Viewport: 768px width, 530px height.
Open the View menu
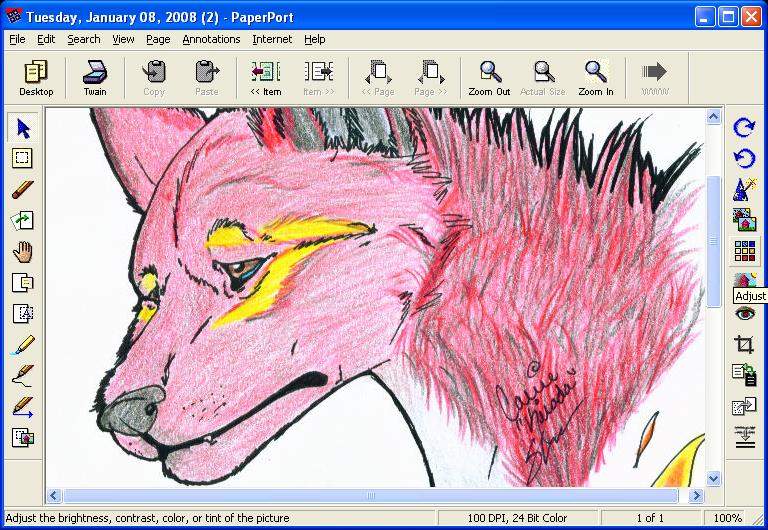[x=123, y=39]
